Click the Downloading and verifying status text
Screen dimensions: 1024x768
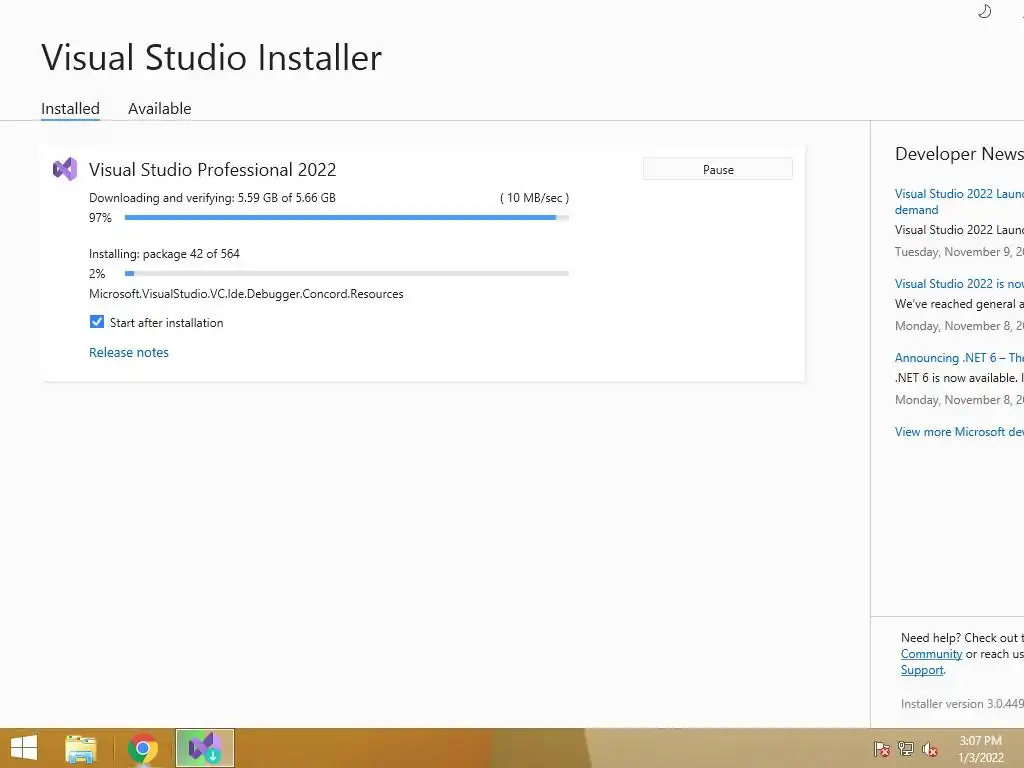click(x=212, y=198)
